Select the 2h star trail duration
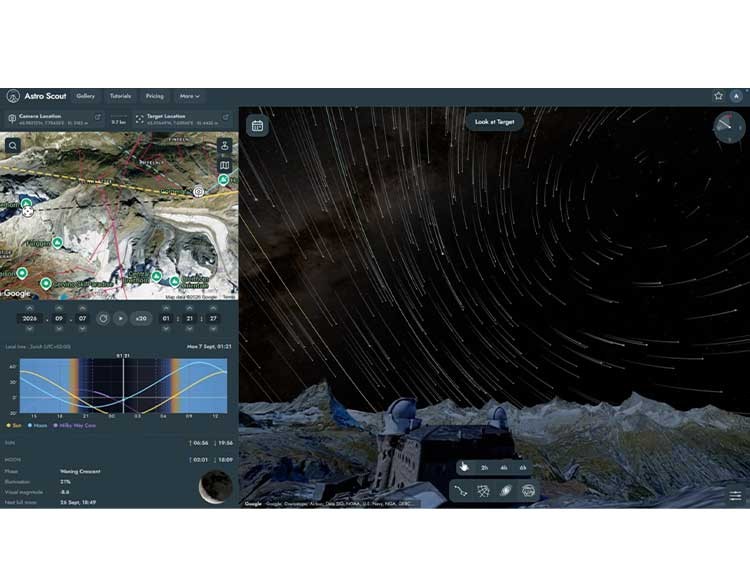 (x=485, y=468)
